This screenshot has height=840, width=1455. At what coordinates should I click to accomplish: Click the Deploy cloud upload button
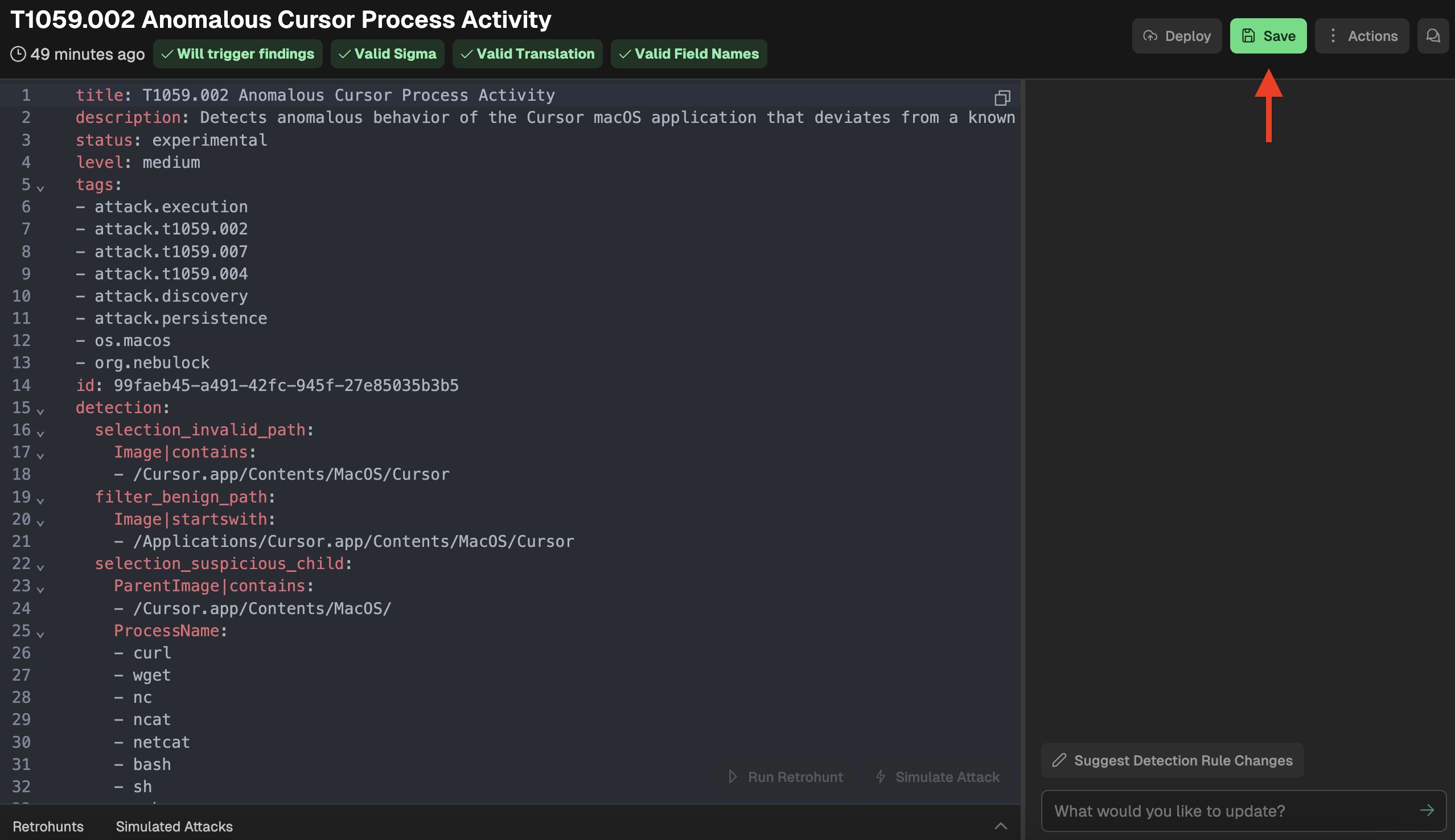click(x=1176, y=36)
